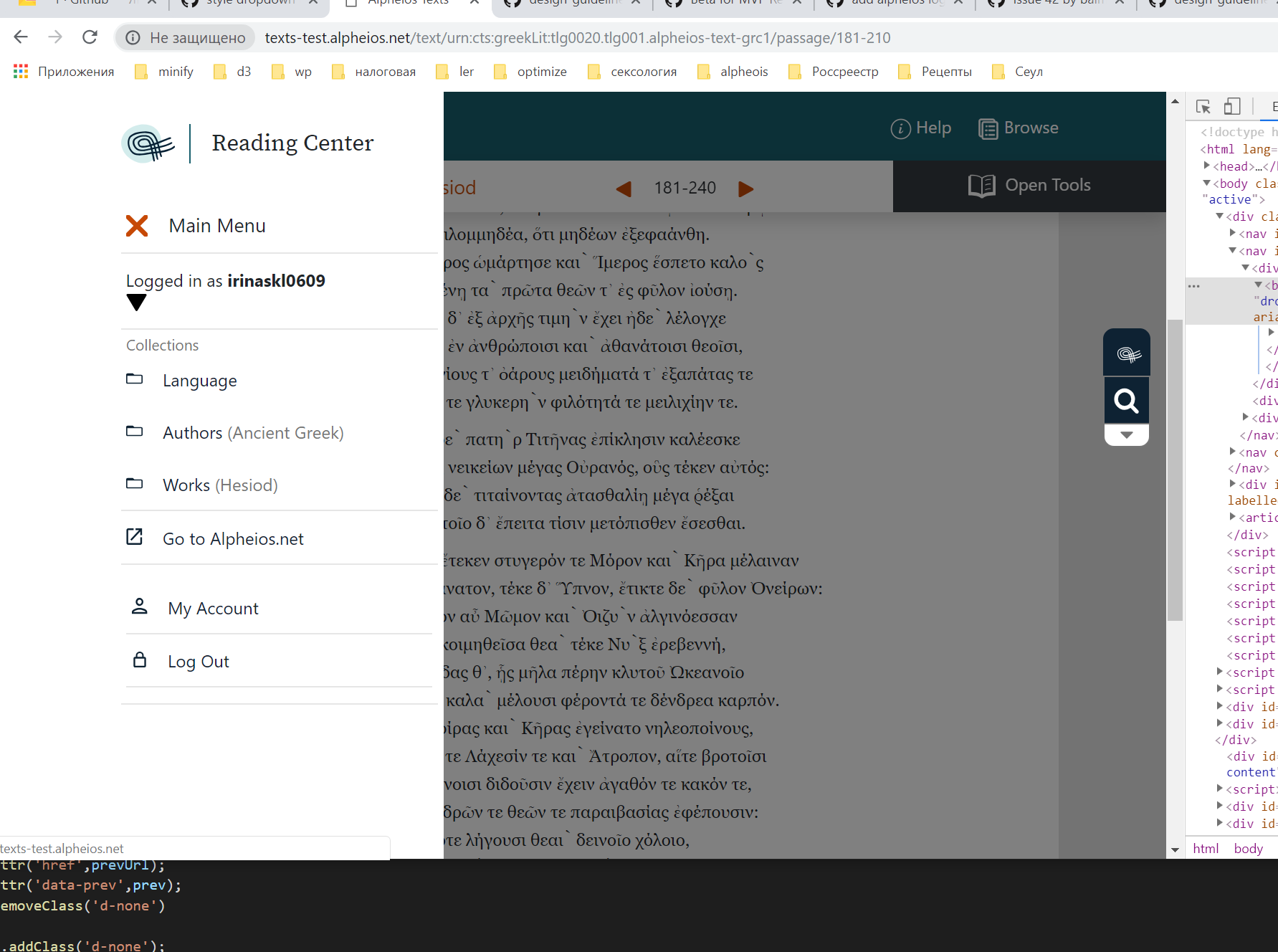Toggle element inspection mode in DevTools
Screen dimensions: 1278x952
coord(1203,106)
